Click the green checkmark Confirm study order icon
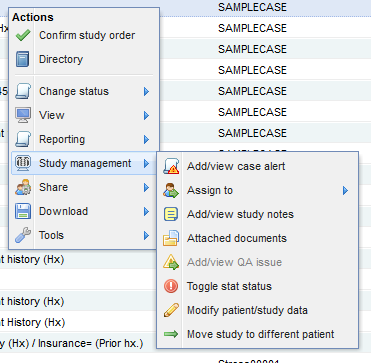 (x=23, y=35)
